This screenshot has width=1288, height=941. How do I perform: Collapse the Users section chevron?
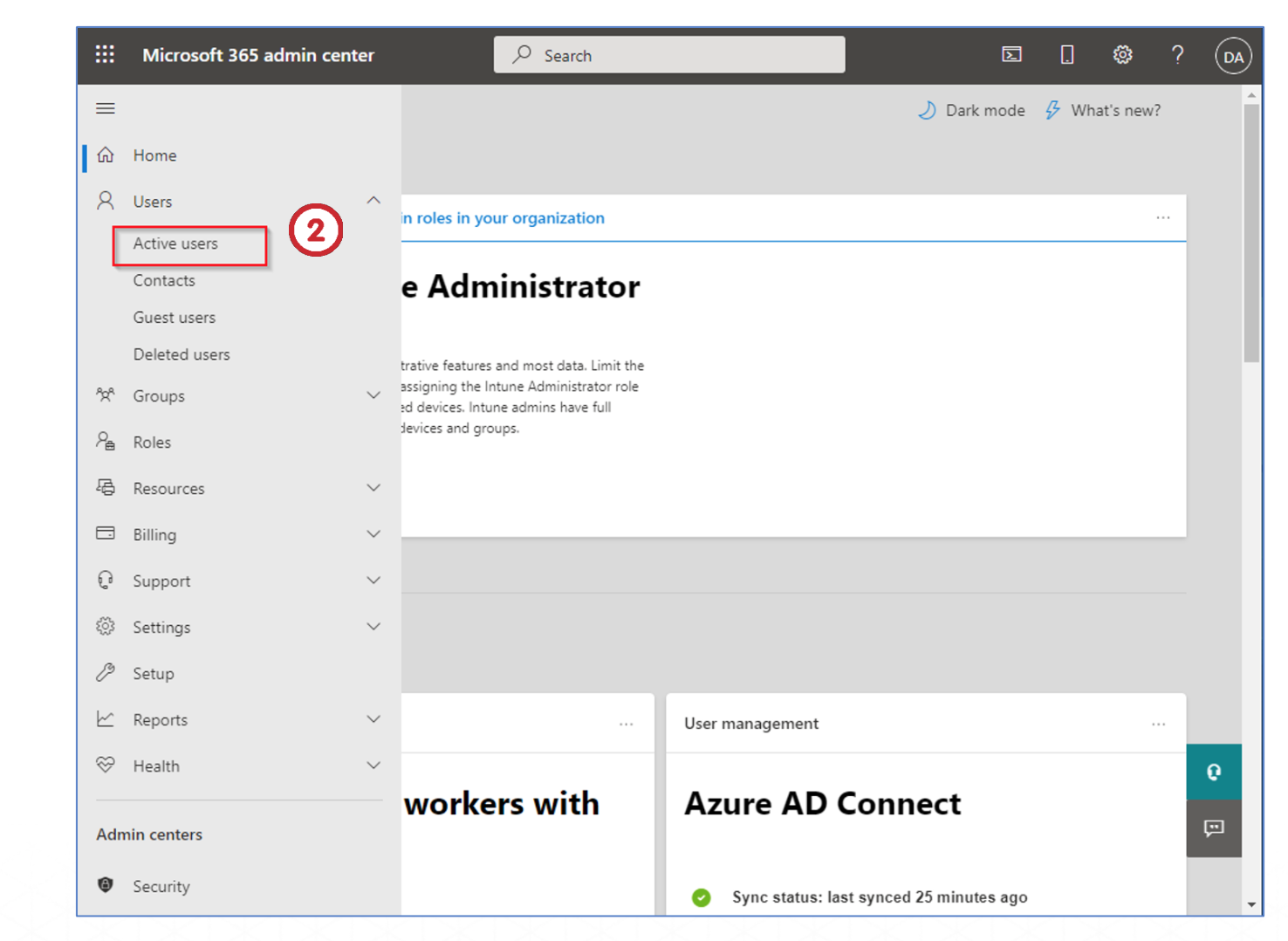(373, 201)
